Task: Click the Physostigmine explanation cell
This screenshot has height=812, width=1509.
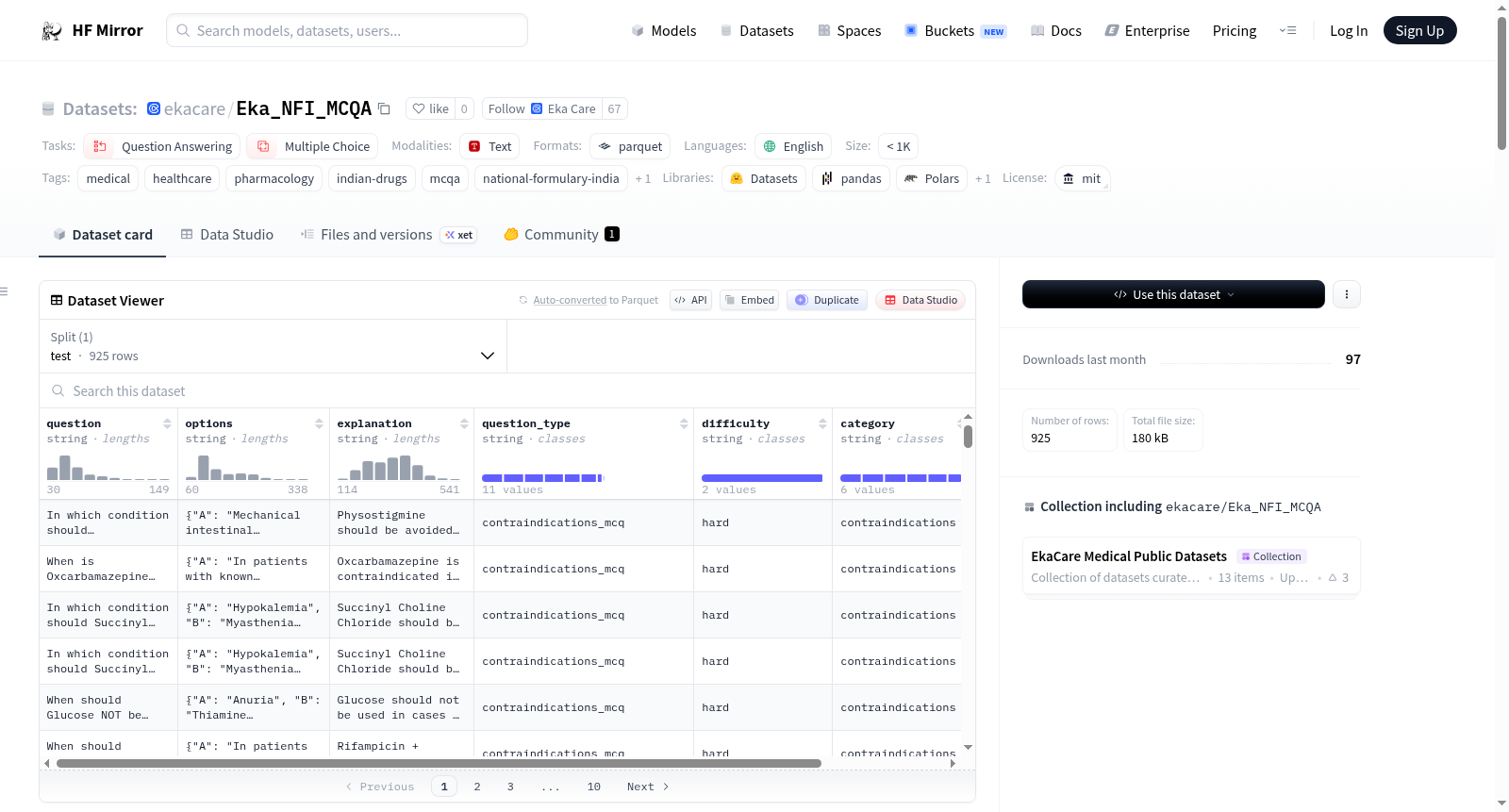Action: pyautogui.click(x=402, y=522)
